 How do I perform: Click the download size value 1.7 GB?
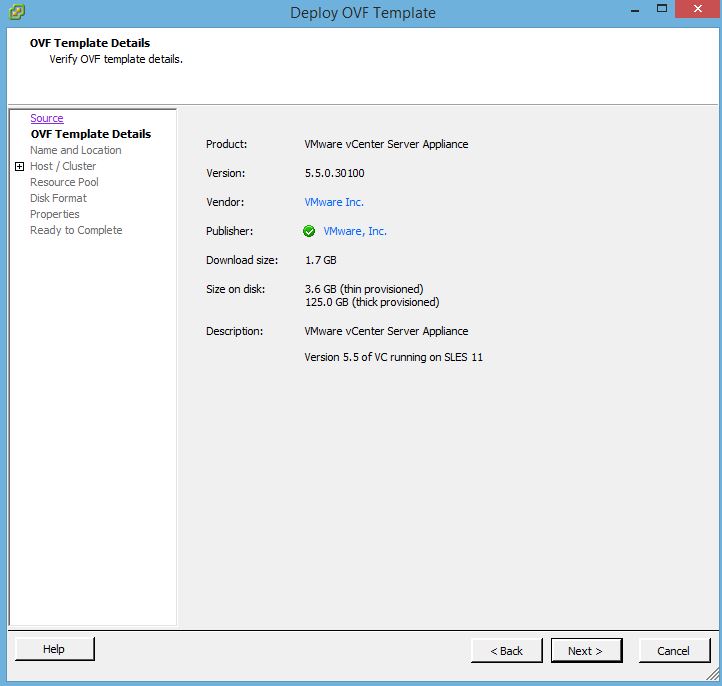click(320, 260)
